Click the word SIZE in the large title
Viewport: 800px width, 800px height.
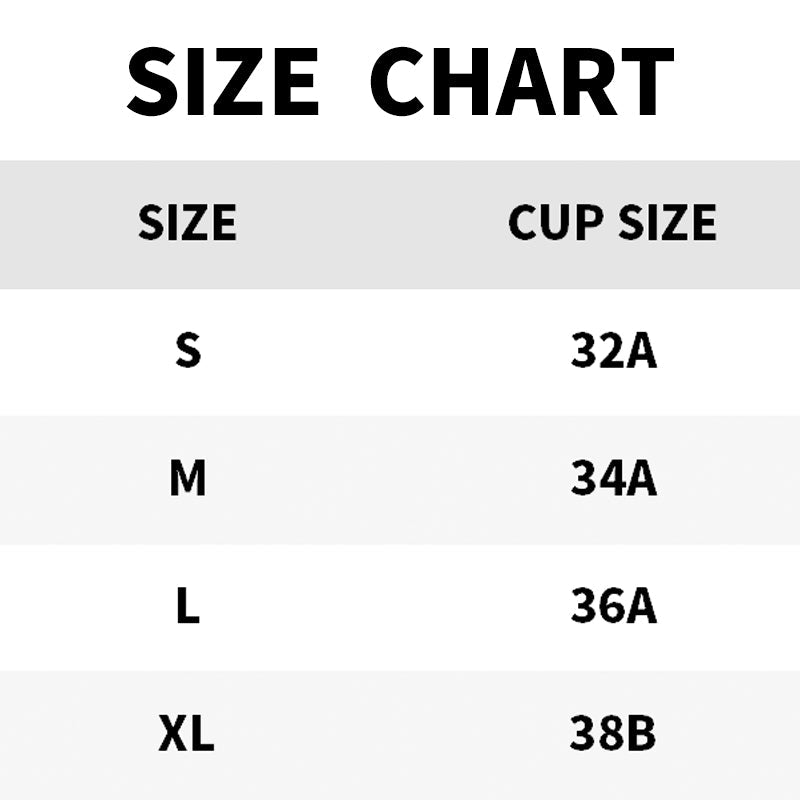point(223,80)
